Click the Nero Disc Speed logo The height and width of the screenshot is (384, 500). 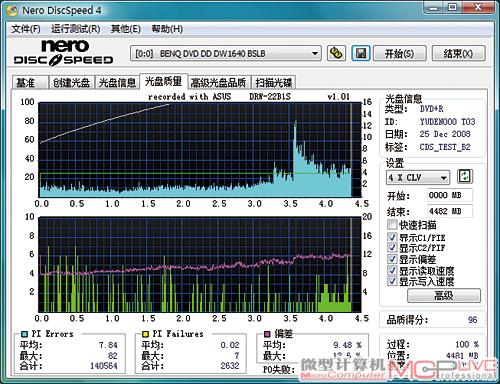pos(63,52)
